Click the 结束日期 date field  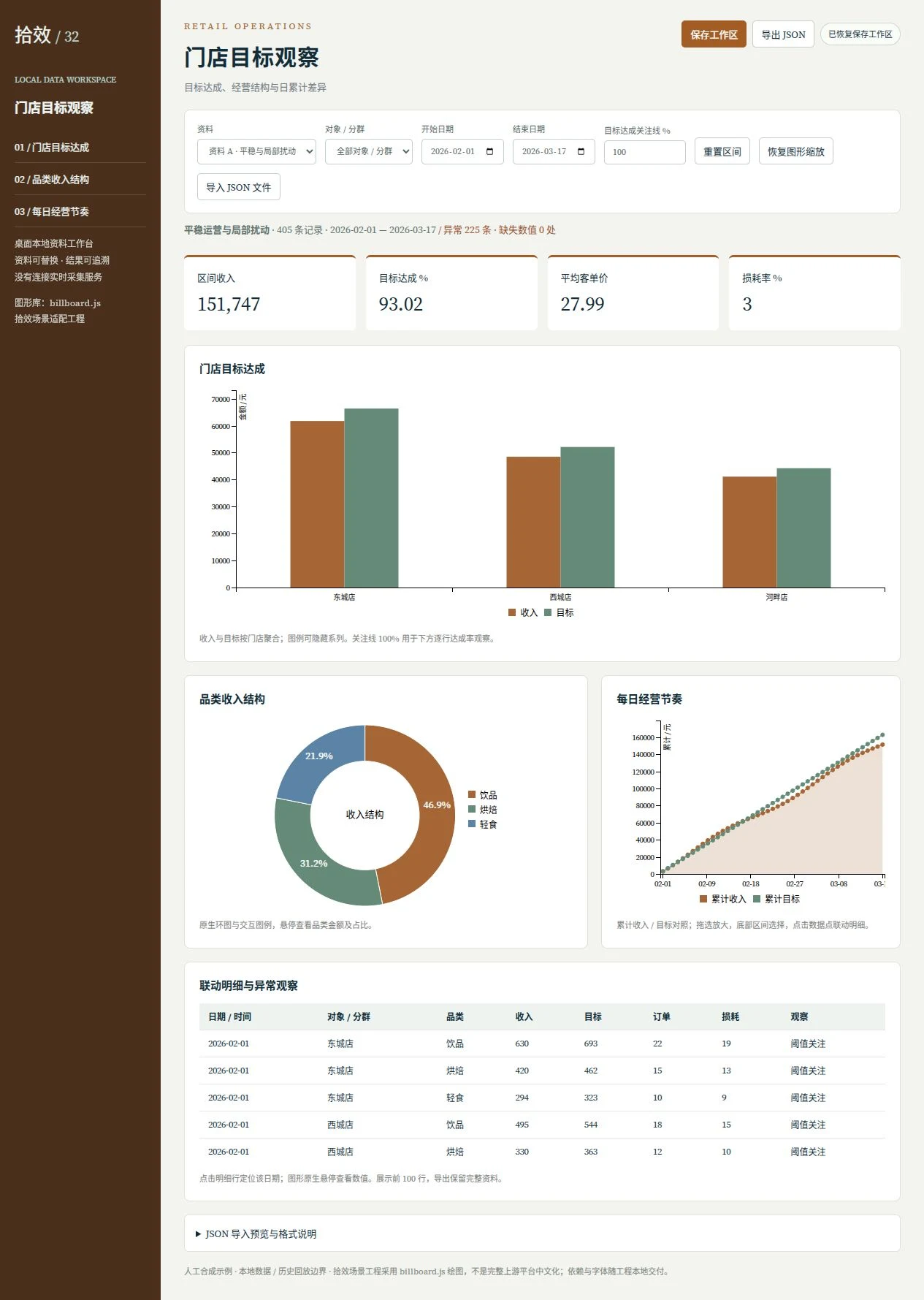point(554,152)
